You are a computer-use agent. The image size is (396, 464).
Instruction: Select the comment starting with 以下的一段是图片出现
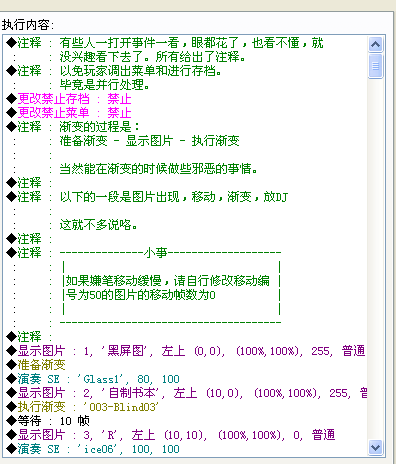(147, 197)
